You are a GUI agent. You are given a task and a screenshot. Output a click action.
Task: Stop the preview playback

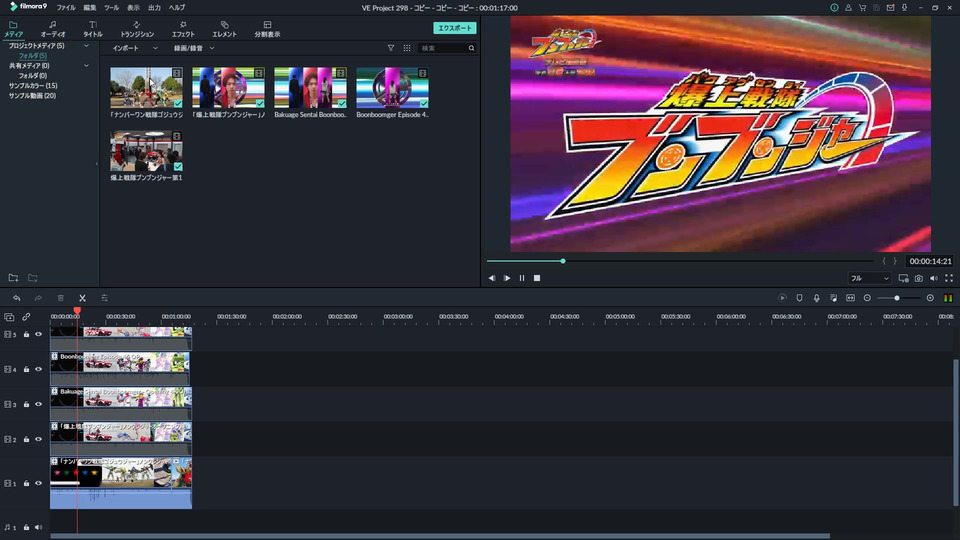[x=537, y=278]
